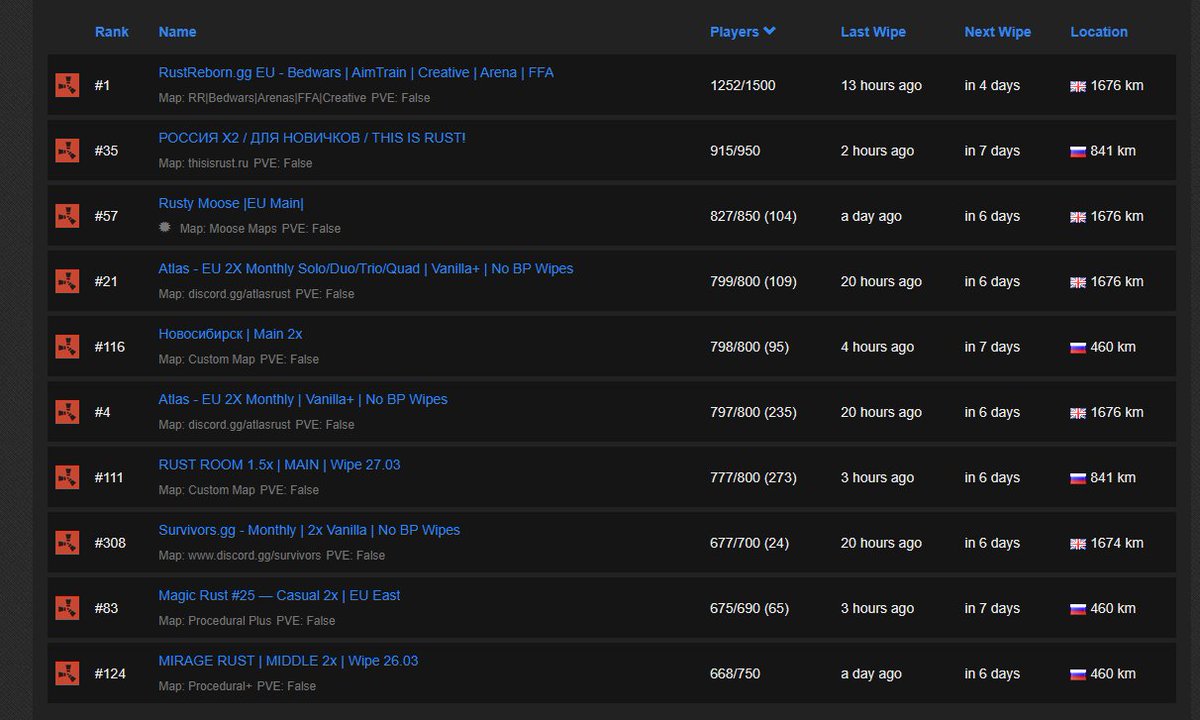This screenshot has width=1200, height=720.
Task: Click Map: www.discord.gg/survivors text
Action: (240, 555)
